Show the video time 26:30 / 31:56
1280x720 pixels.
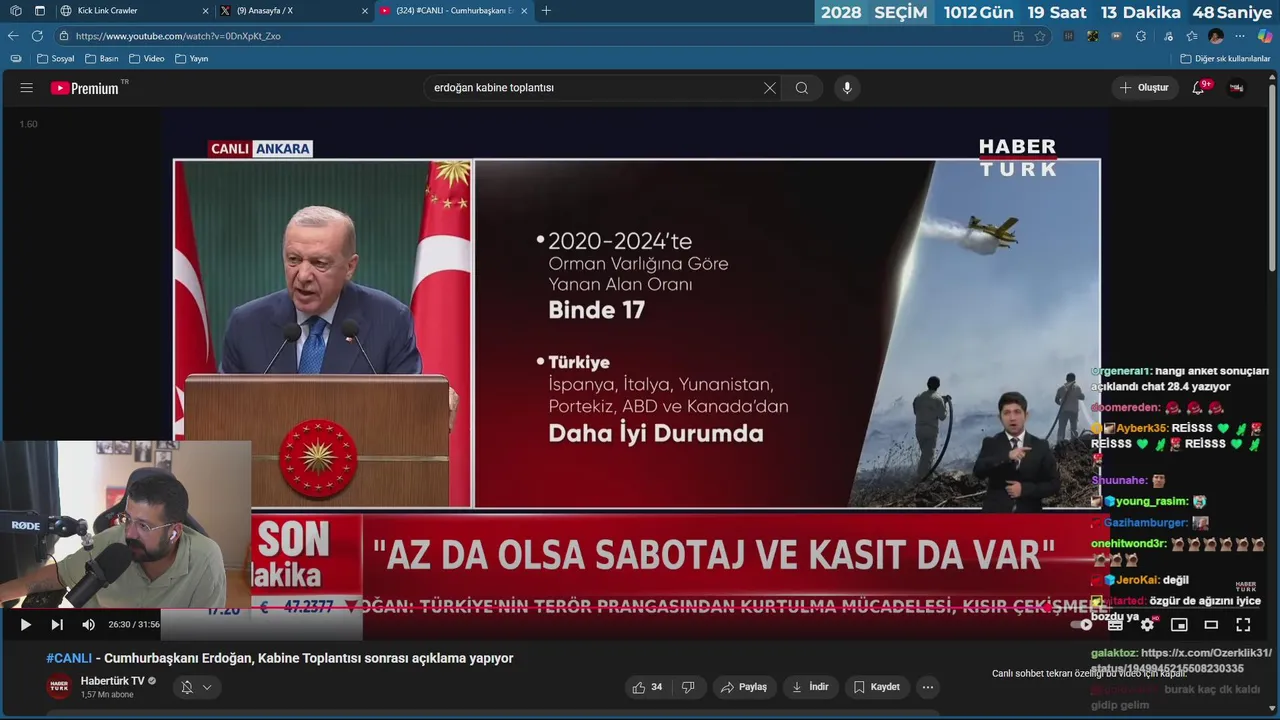pyautogui.click(x=134, y=625)
